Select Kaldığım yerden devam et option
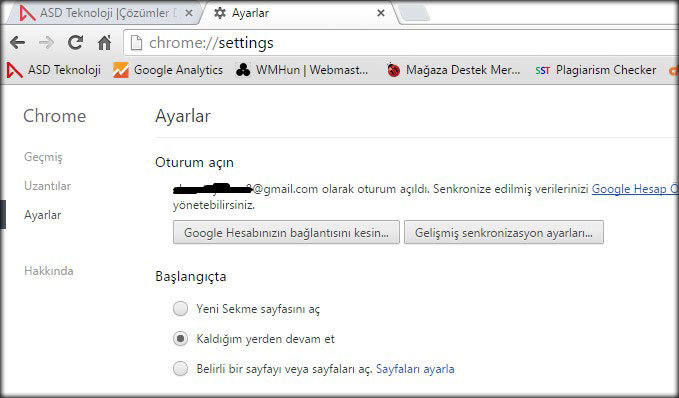The width and height of the screenshot is (679, 398). (x=180, y=338)
